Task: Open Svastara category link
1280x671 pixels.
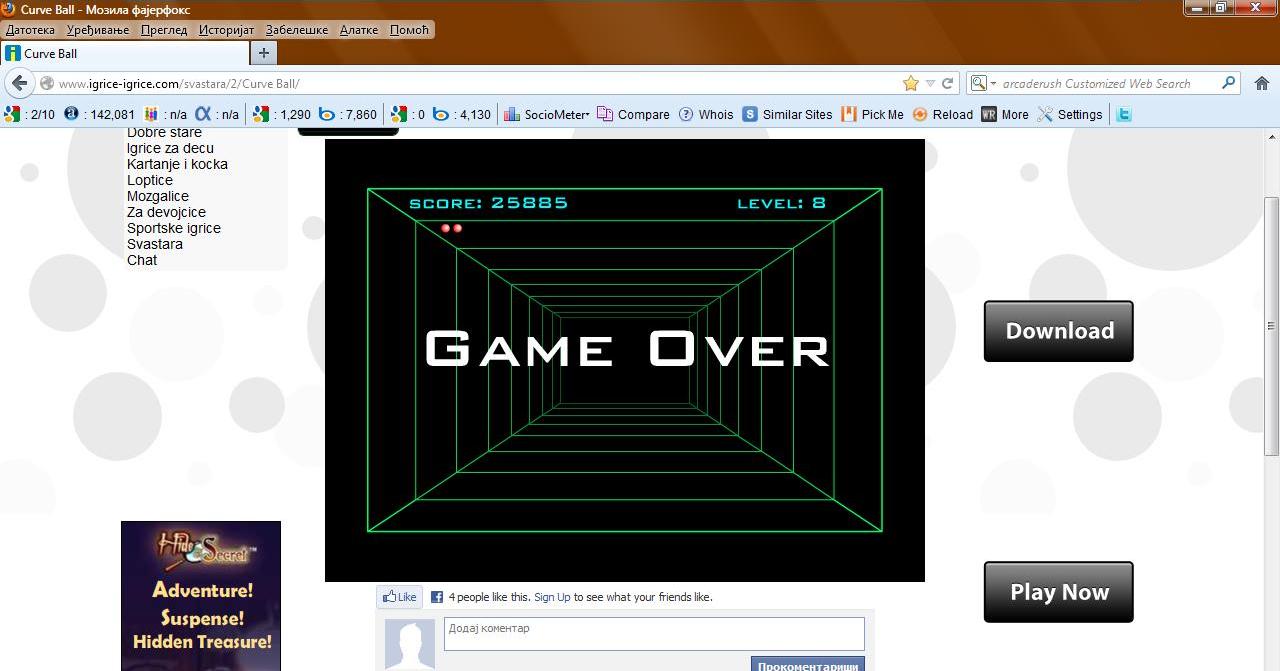Action: (155, 244)
